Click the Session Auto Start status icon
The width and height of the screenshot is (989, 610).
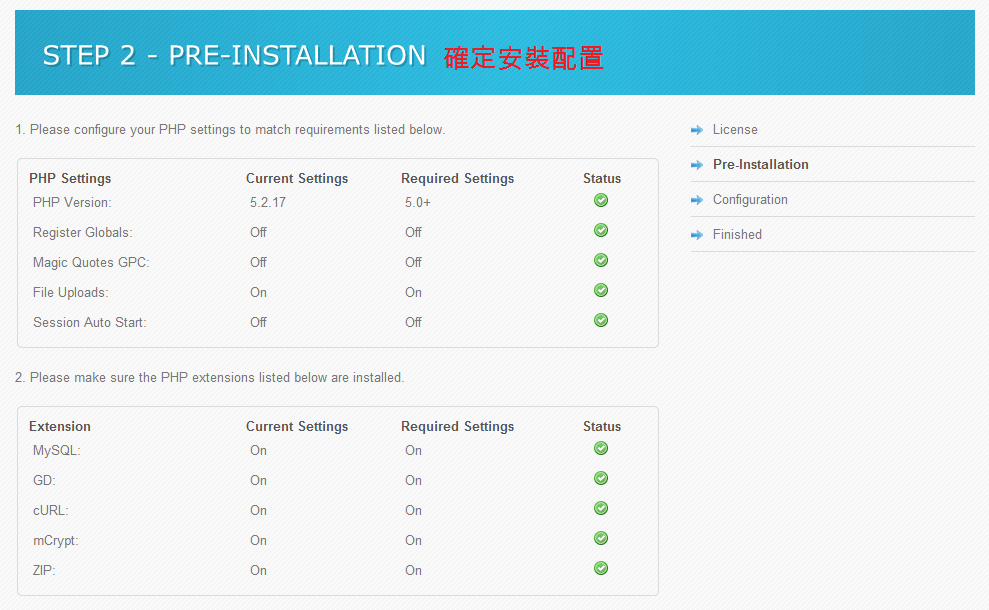[x=601, y=320]
